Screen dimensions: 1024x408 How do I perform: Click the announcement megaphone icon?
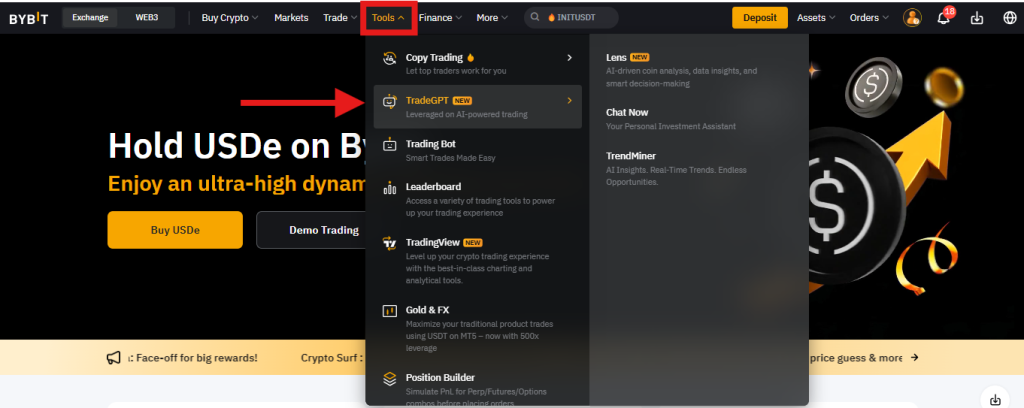click(x=114, y=358)
